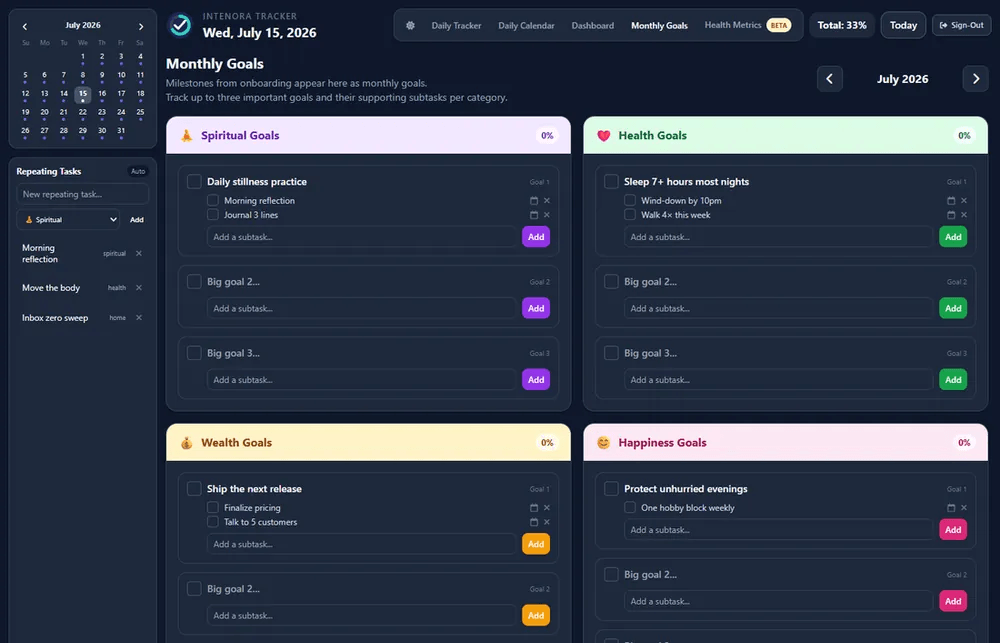This screenshot has height=643, width=1000.
Task: Open calendar icon for Journal 3 lines
Action: point(534,215)
